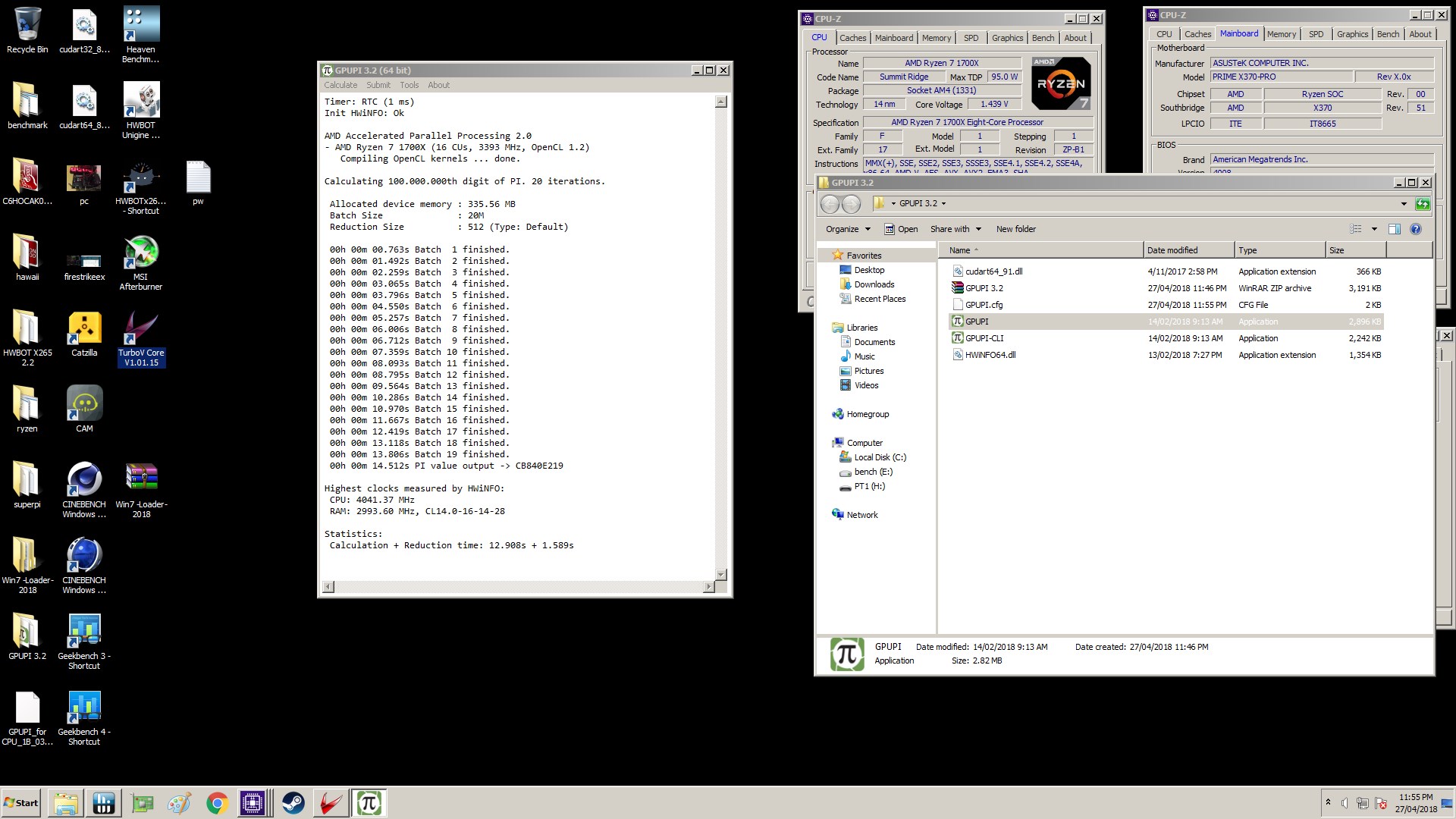The image size is (1456, 819).
Task: Click the Explorer back navigation arrow
Action: 830,204
